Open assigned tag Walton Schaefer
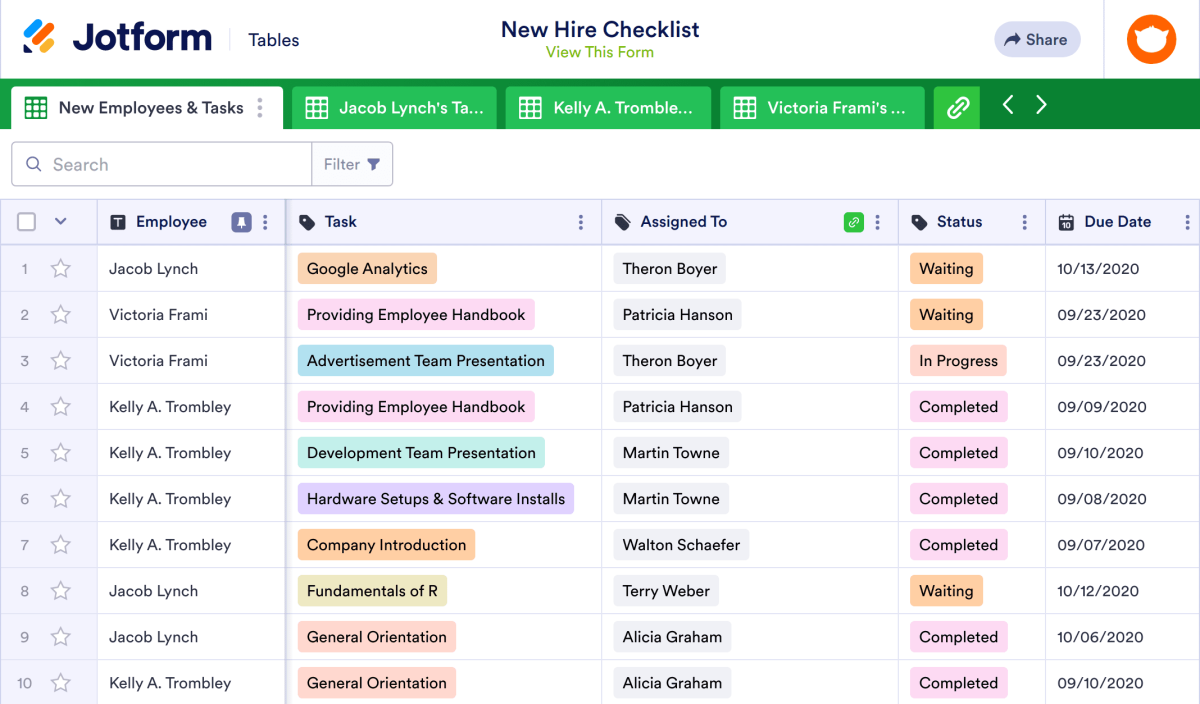Viewport: 1200px width, 704px height. click(681, 544)
